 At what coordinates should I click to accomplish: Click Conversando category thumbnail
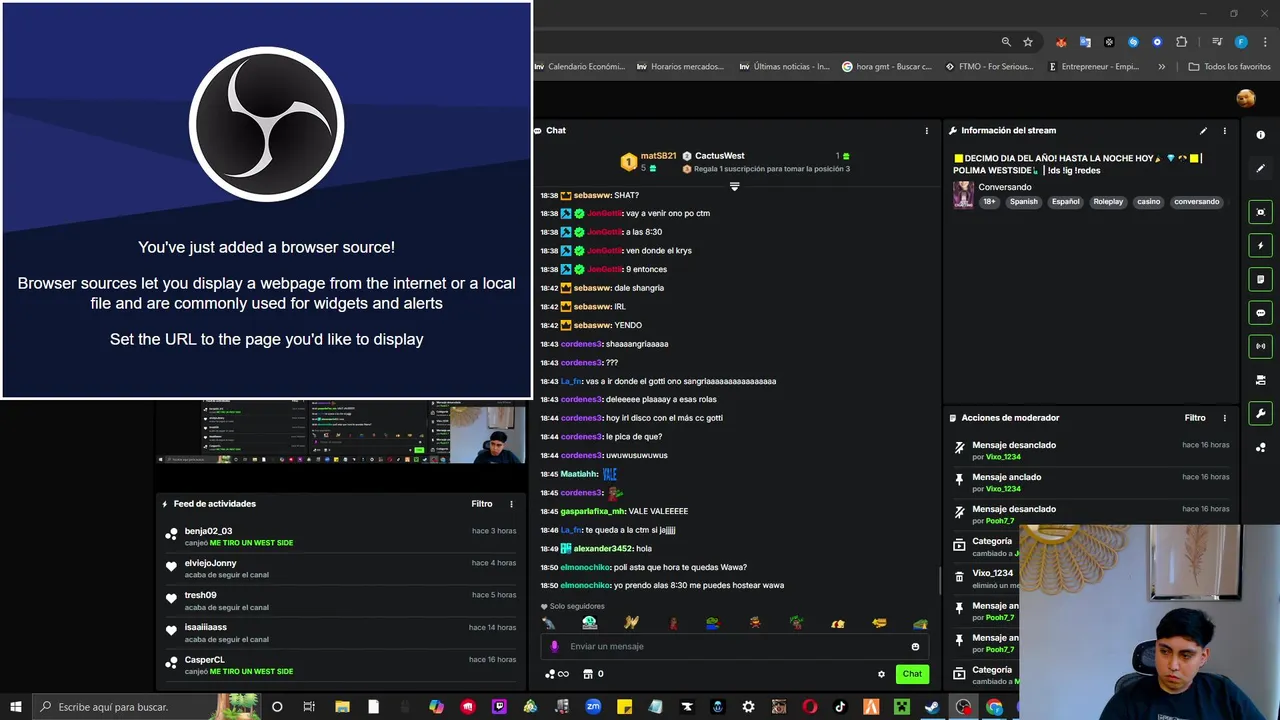pyautogui.click(x=963, y=194)
